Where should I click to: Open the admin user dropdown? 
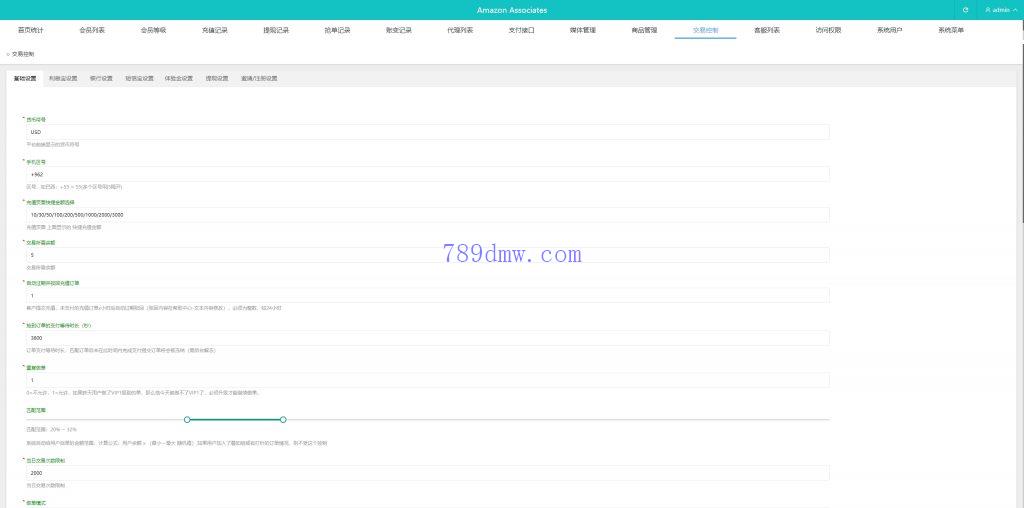pyautogui.click(x=1000, y=10)
